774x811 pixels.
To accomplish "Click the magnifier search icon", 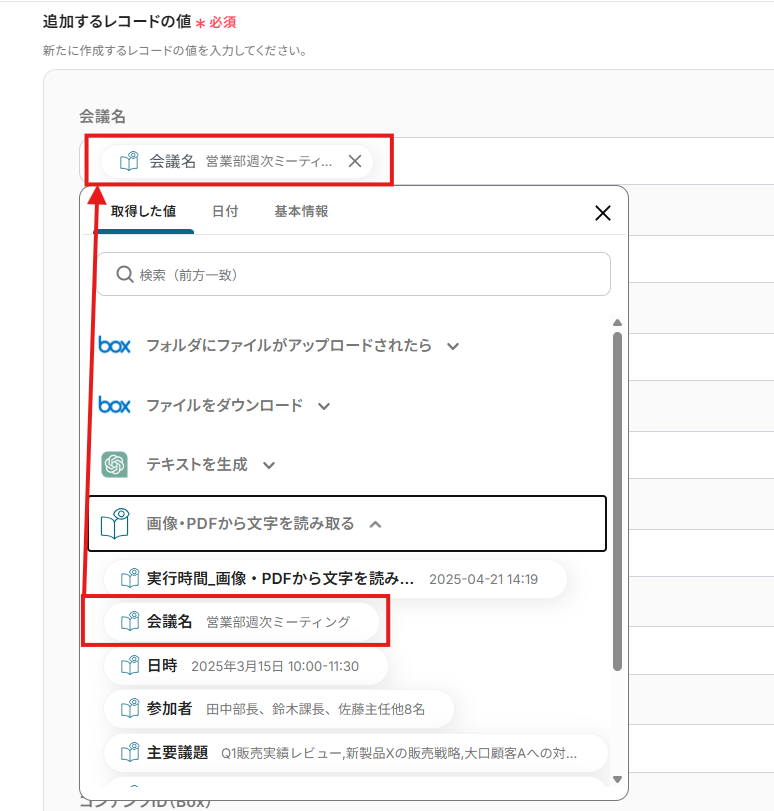I will coord(125,274).
